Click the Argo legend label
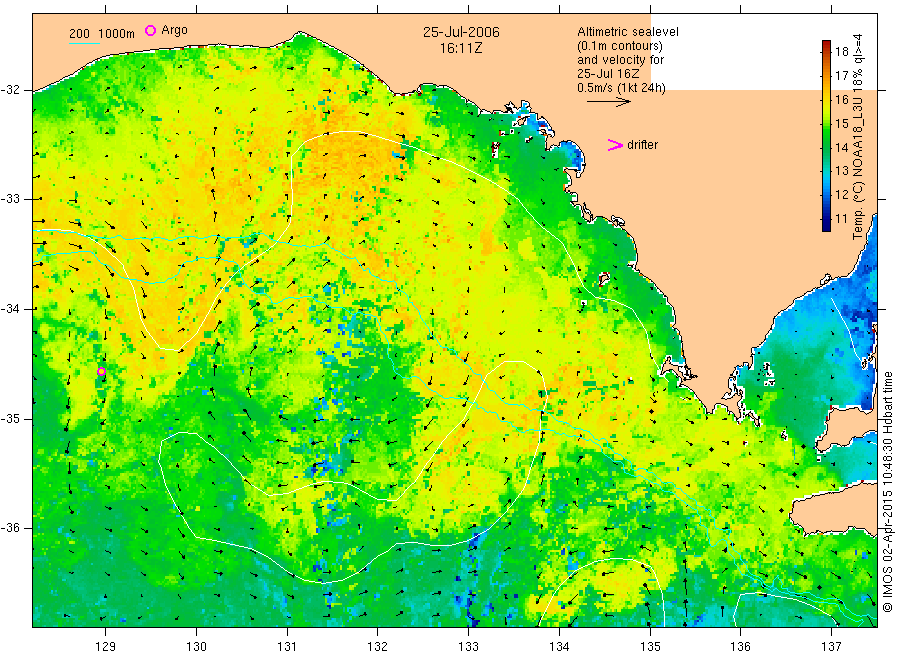Screen dimensions: 900x660 [x=174, y=30]
